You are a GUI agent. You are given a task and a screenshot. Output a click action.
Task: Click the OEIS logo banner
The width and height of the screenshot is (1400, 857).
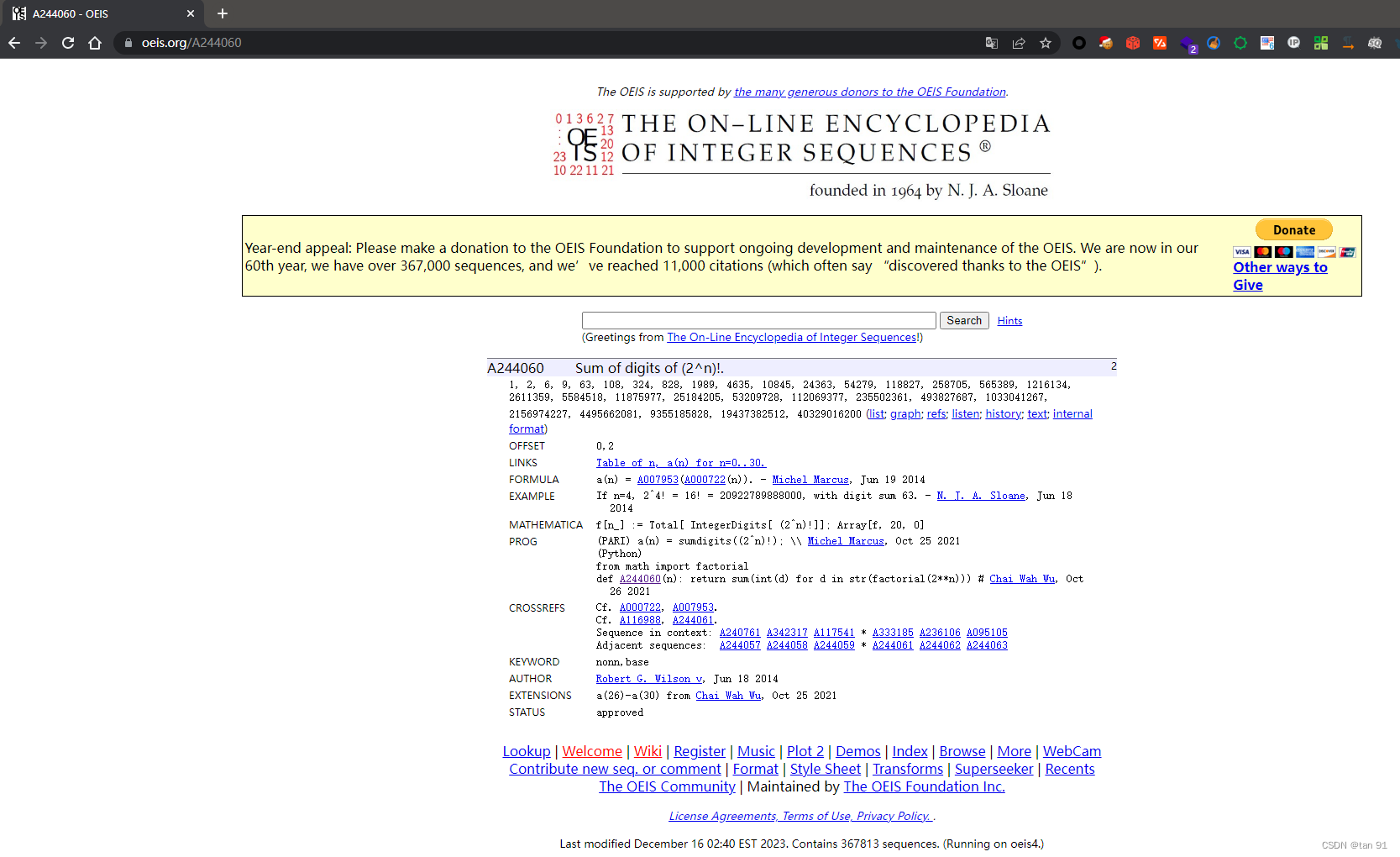(x=801, y=155)
